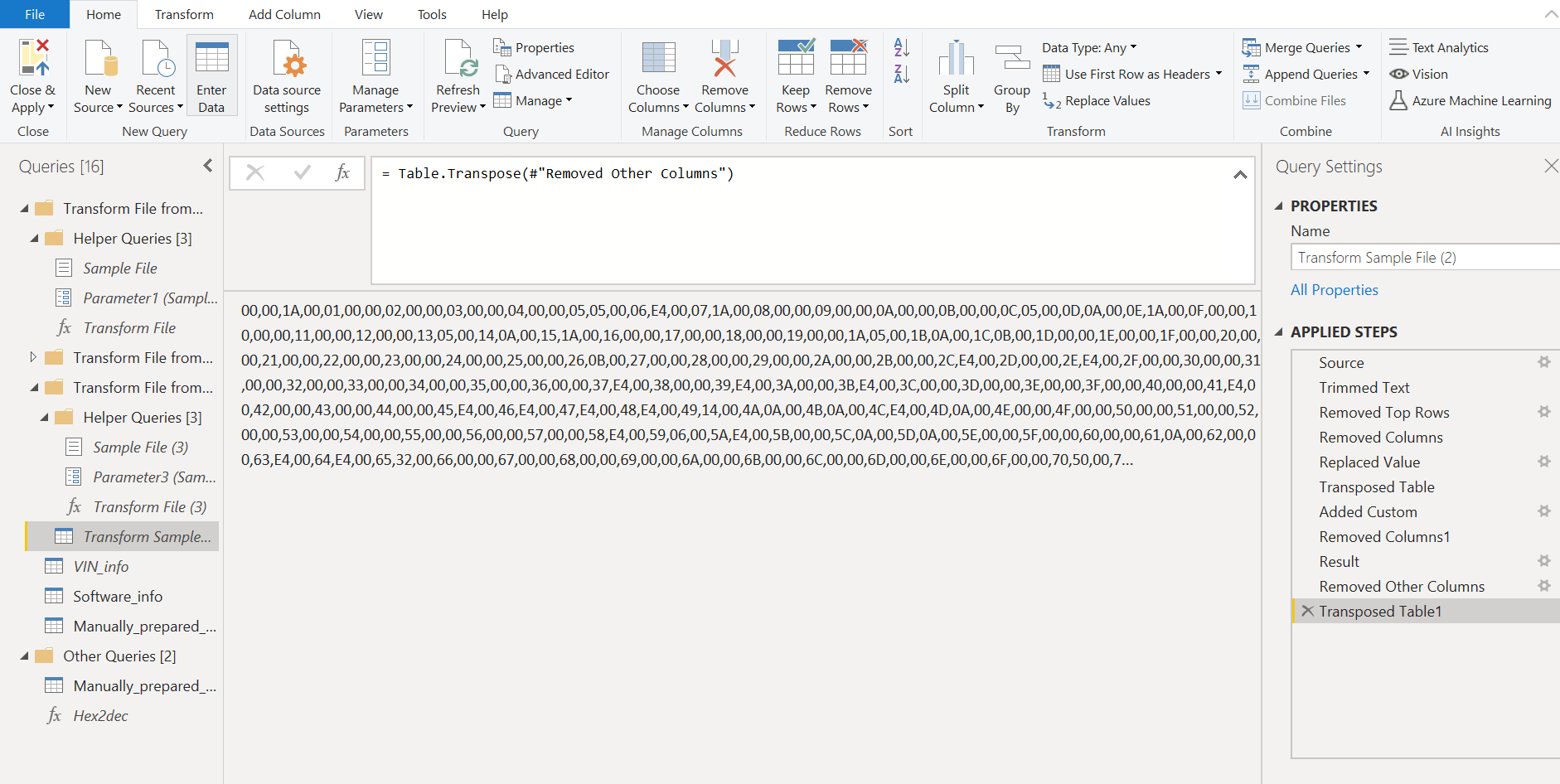Click the Text Analytics button
Viewport: 1560px width, 784px height.
1440,48
